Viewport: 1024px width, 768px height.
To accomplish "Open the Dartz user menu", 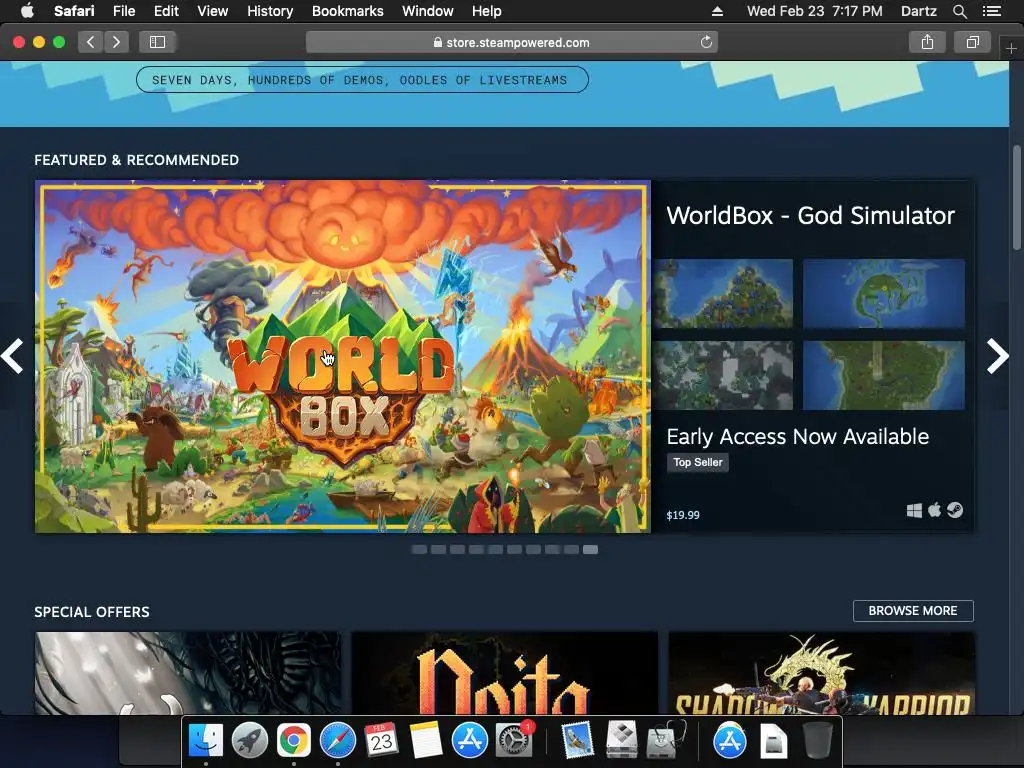I will coord(918,11).
